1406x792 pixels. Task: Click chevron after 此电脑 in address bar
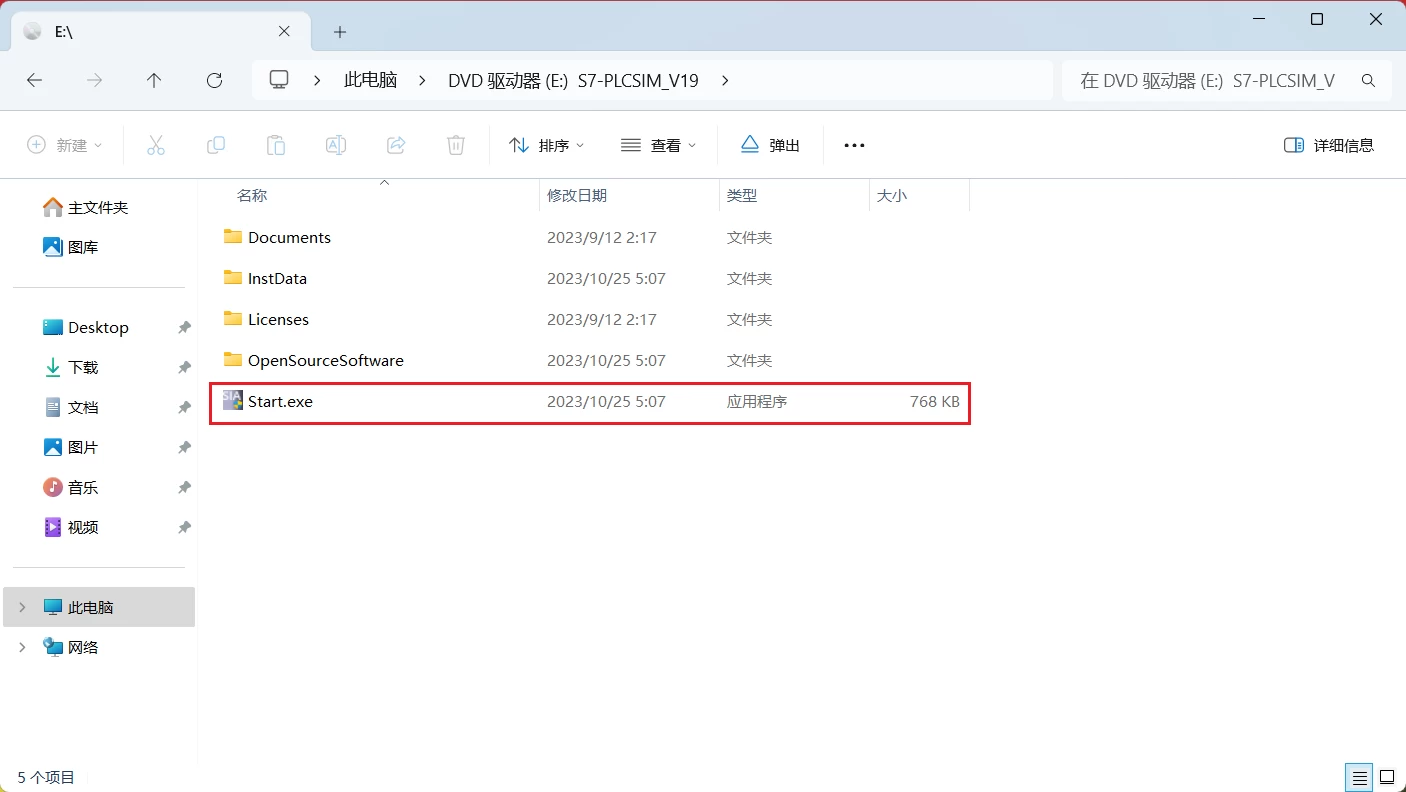coord(422,80)
